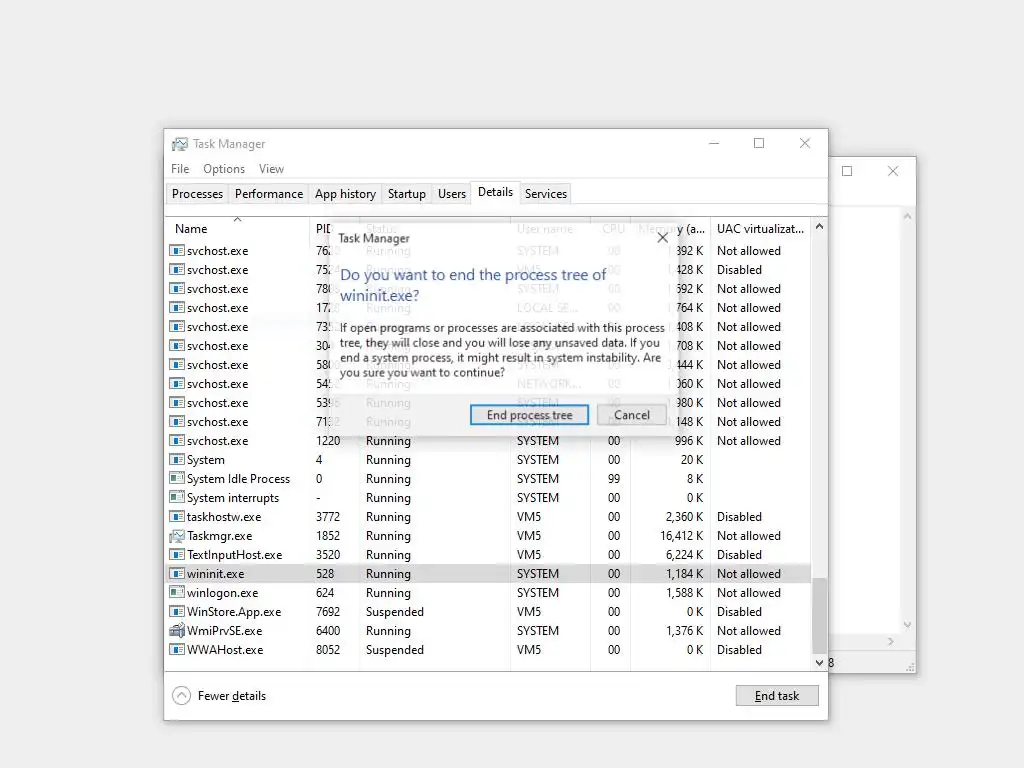Click the process list vertical scrollbar thumb

[x=819, y=615]
